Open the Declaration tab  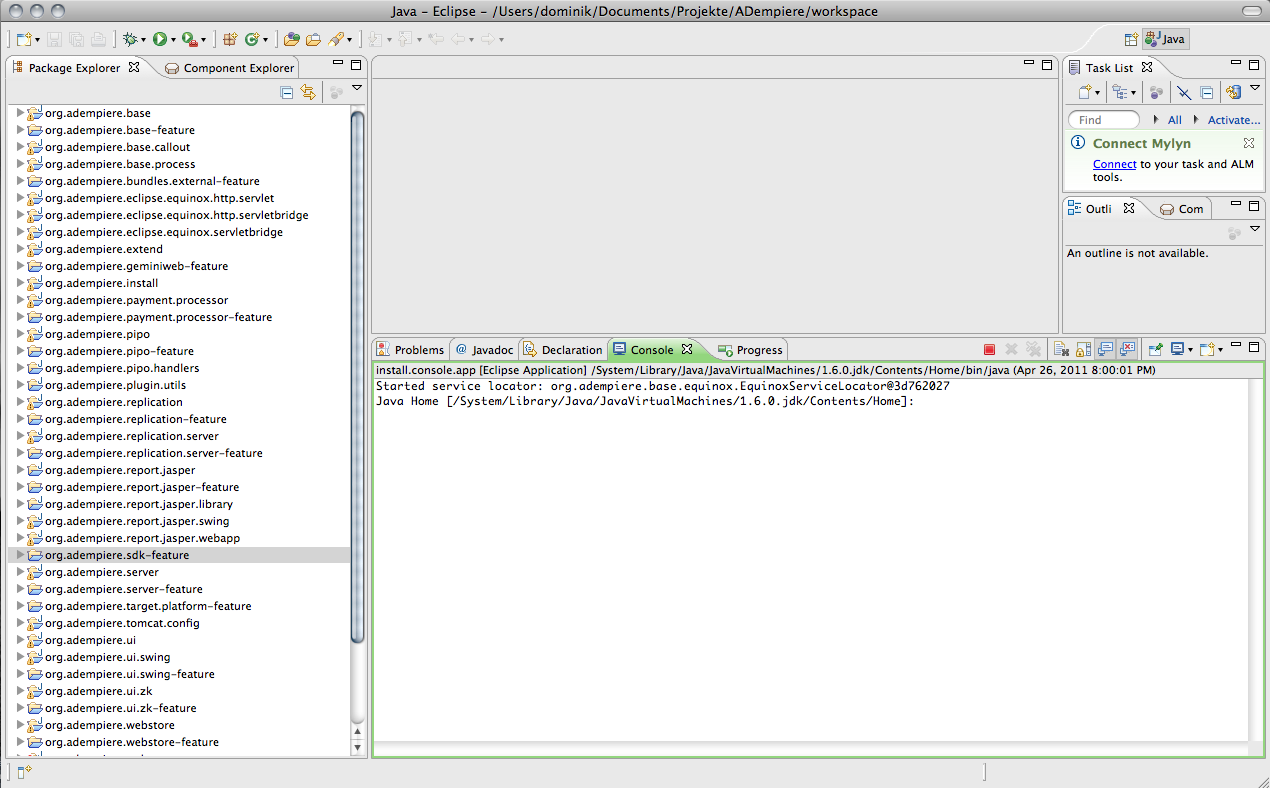pyautogui.click(x=563, y=350)
